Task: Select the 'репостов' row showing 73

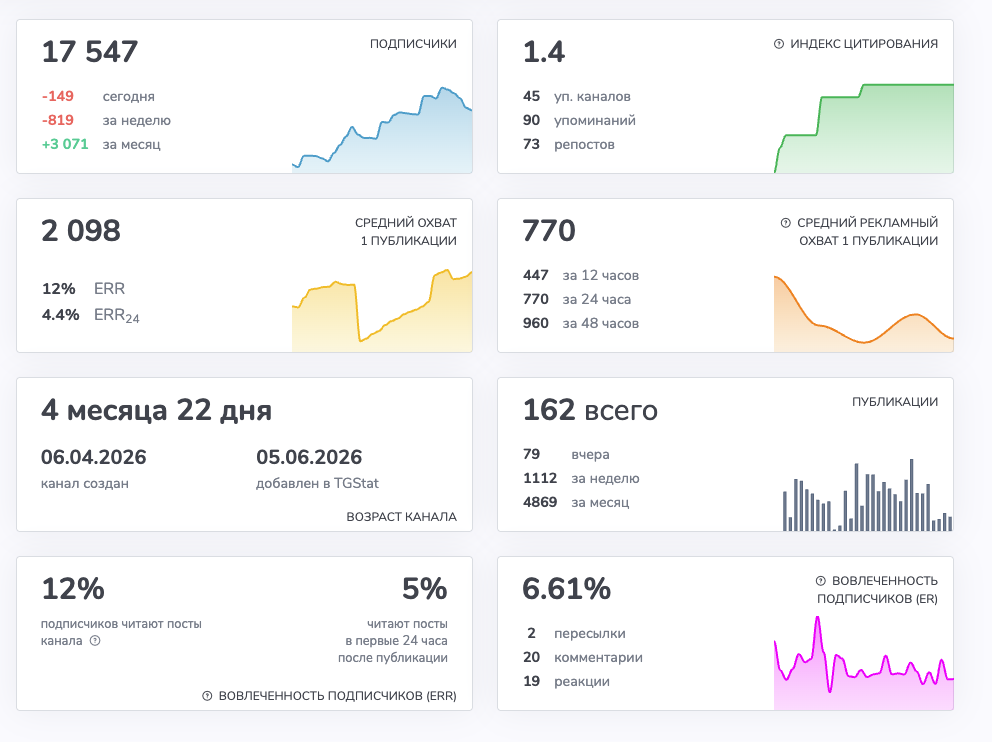Action: click(569, 144)
